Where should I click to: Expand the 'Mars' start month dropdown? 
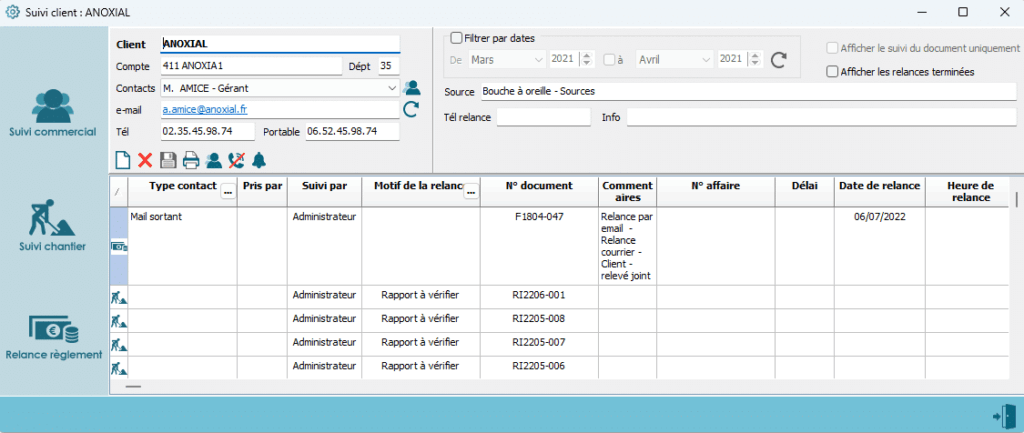537,60
